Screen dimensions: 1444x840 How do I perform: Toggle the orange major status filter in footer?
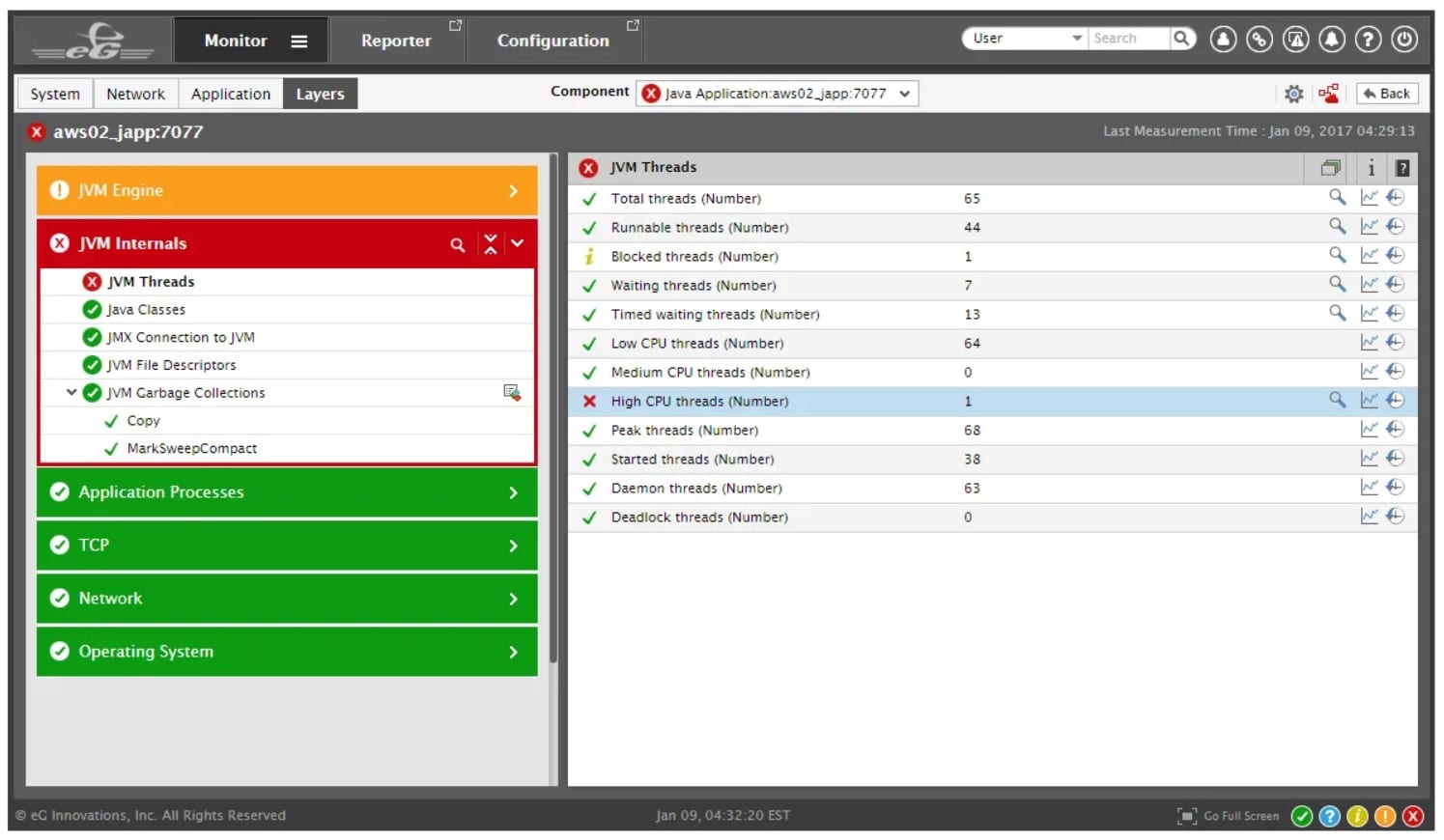(x=1385, y=817)
